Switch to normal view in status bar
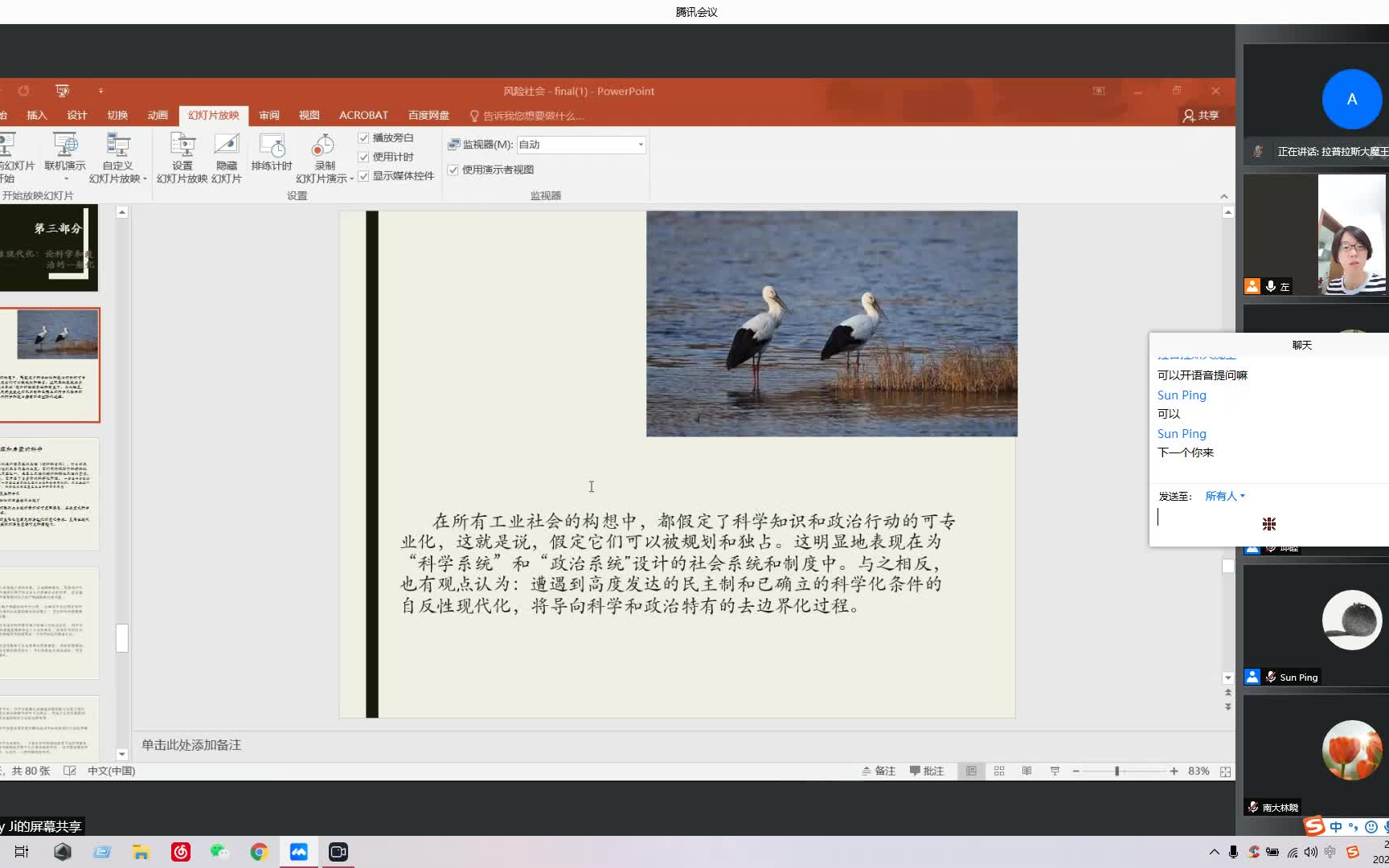Viewport: 1389px width, 868px height. click(x=971, y=771)
